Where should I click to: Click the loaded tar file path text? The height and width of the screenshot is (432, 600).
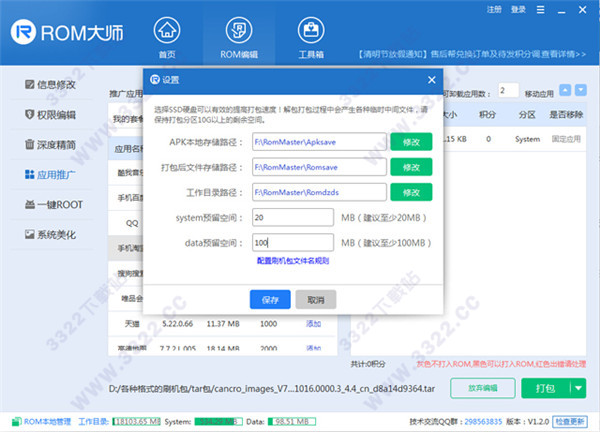(272, 389)
